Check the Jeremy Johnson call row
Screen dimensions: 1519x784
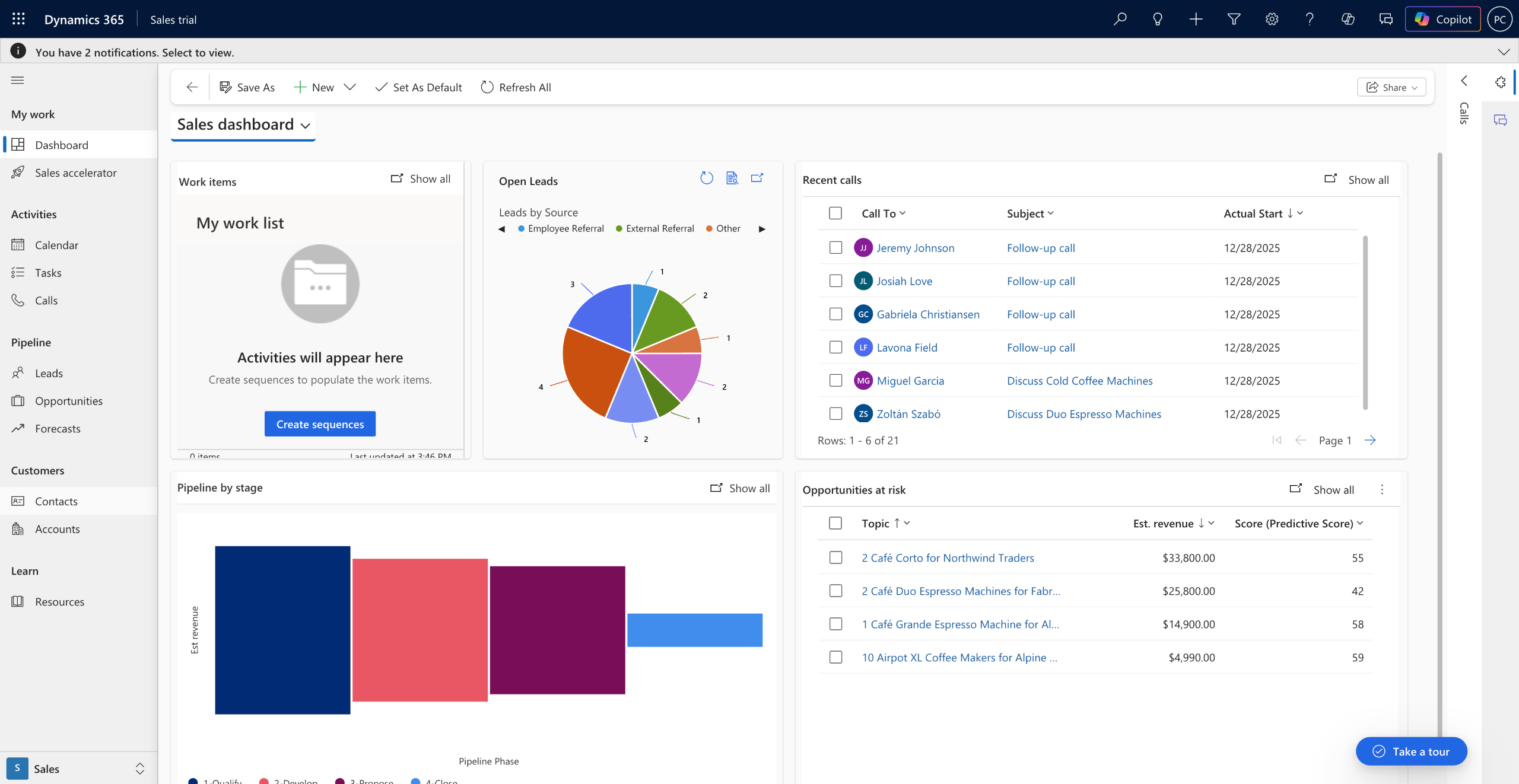835,247
